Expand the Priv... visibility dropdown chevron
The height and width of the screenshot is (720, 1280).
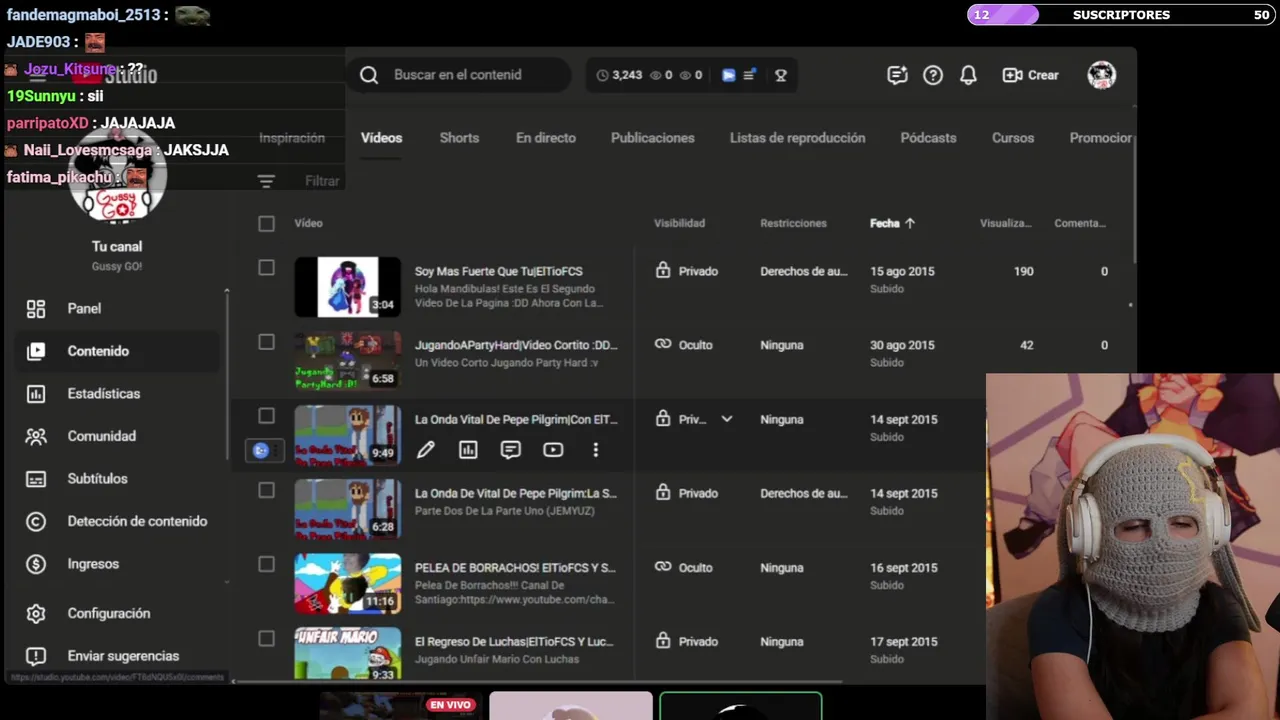click(x=727, y=419)
